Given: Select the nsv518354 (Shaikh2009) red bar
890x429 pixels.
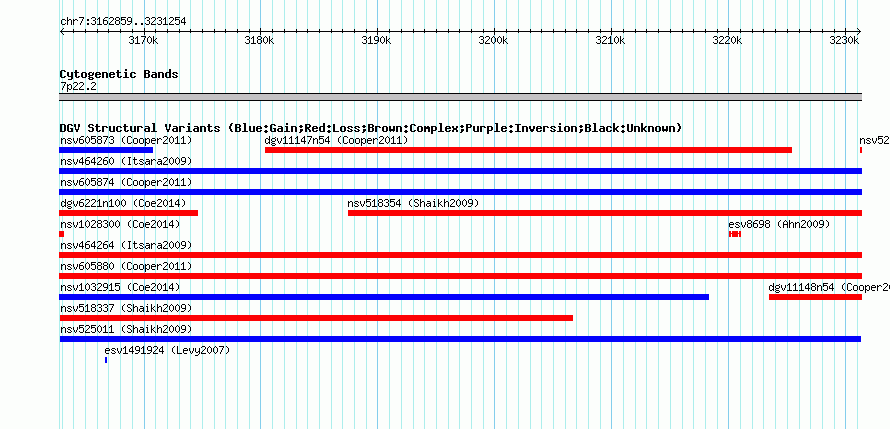Looking at the screenshot, I should [x=605, y=213].
